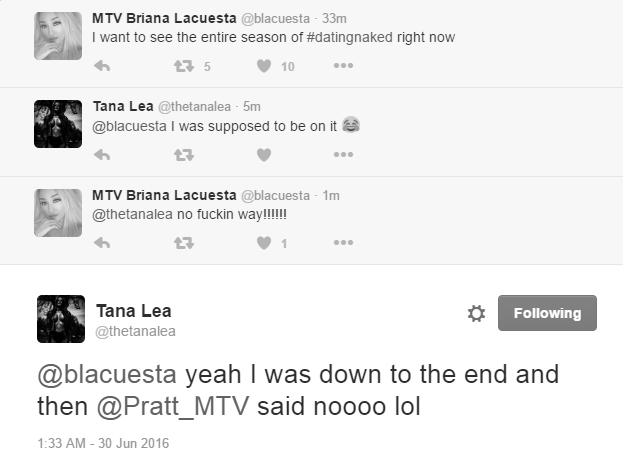Retweet the 'no fuckin way' tweet
The height and width of the screenshot is (458, 623).
184,243
